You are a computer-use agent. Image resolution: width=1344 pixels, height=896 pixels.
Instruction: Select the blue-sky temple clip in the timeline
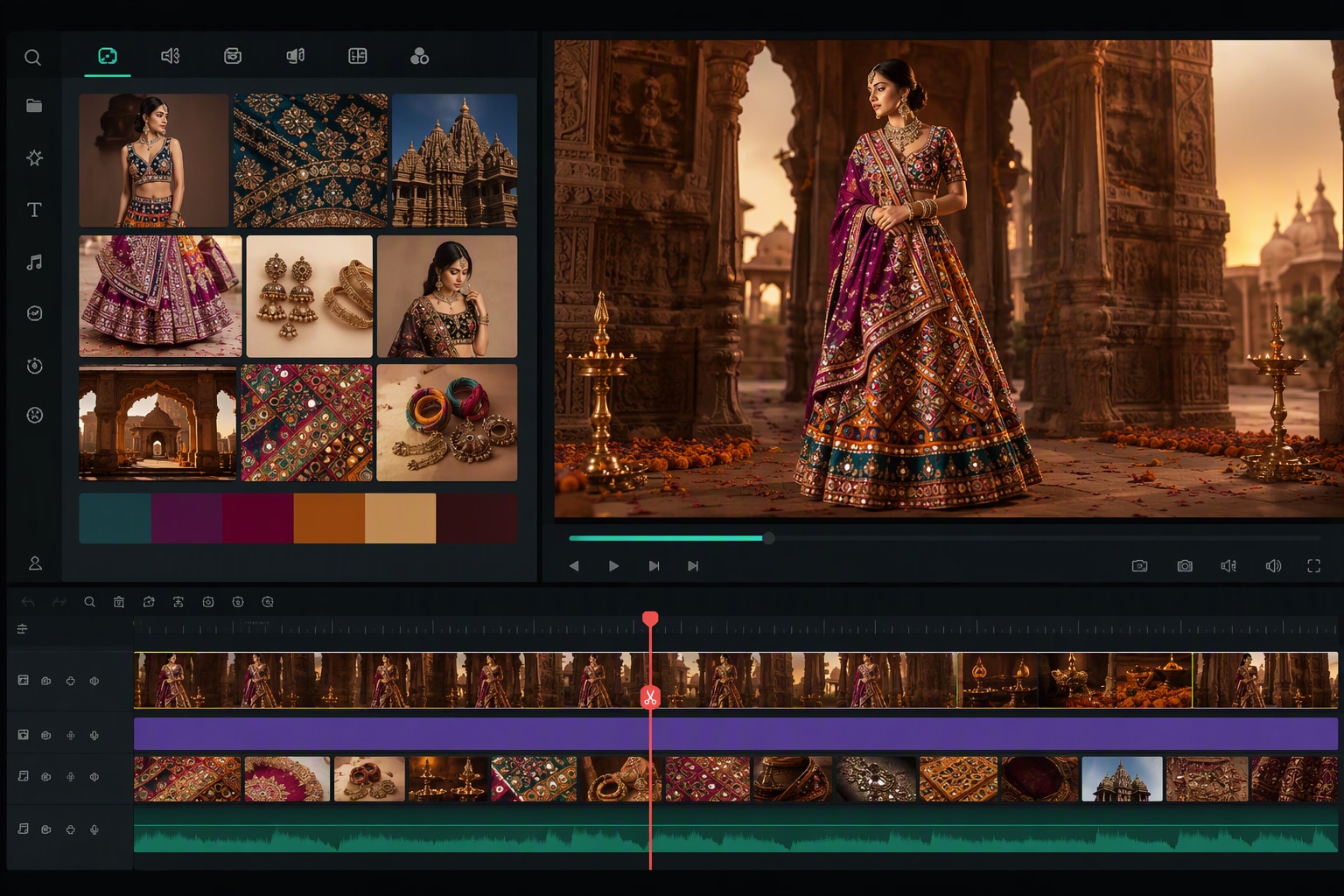click(x=1123, y=779)
